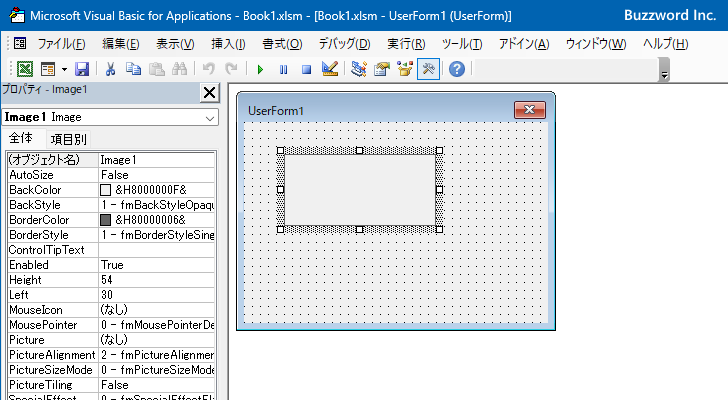This screenshot has width=728, height=400.
Task: Open the 書式(O) menu
Action: pos(282,44)
